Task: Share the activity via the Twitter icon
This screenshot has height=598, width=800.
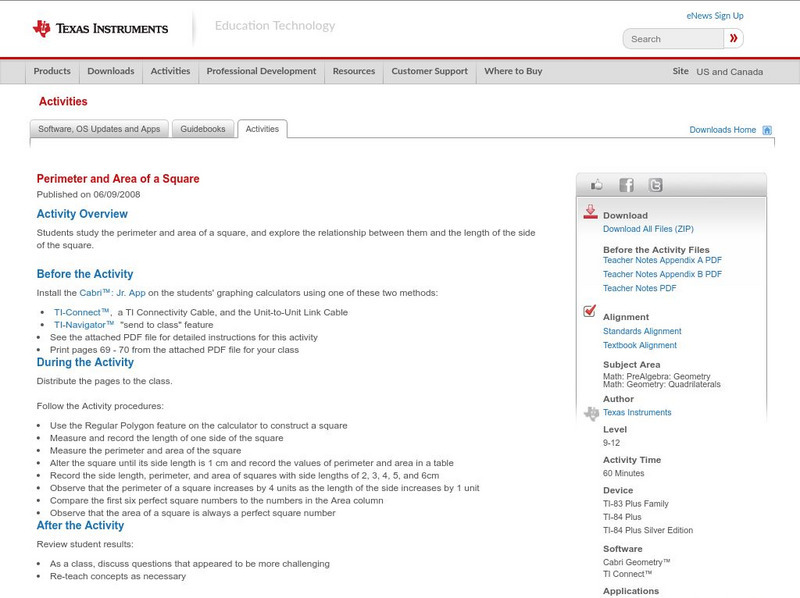Action: [655, 185]
